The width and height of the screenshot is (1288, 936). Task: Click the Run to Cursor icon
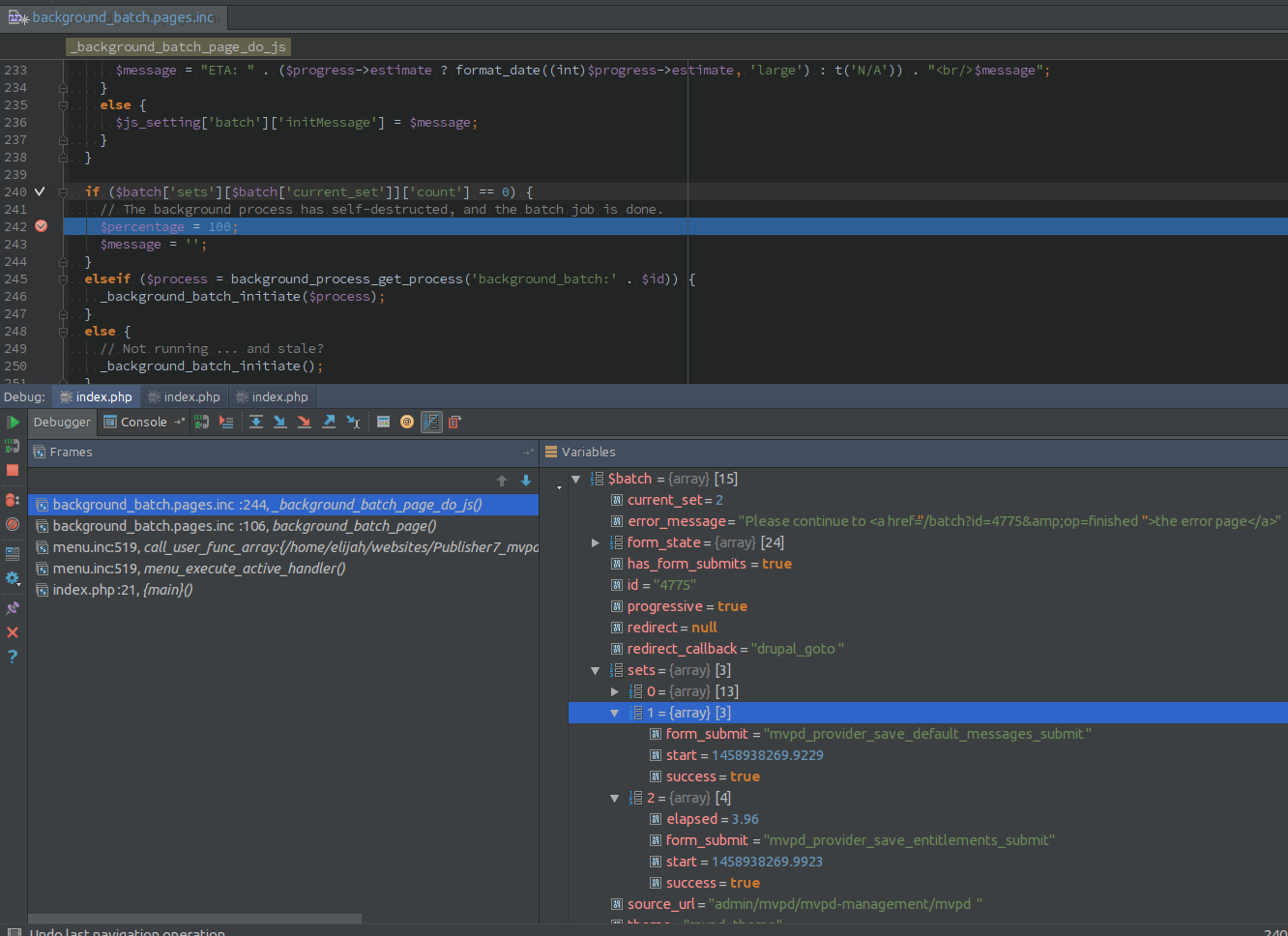[x=353, y=422]
